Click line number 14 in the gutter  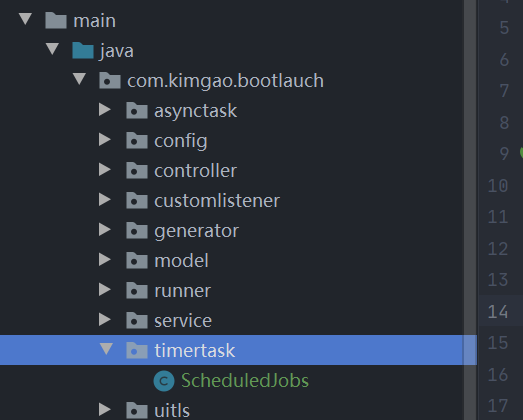click(498, 312)
